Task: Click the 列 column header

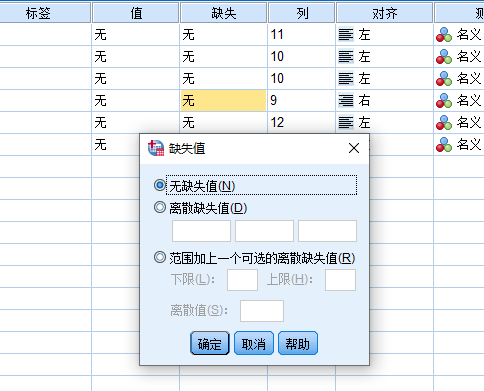Action: [302, 13]
